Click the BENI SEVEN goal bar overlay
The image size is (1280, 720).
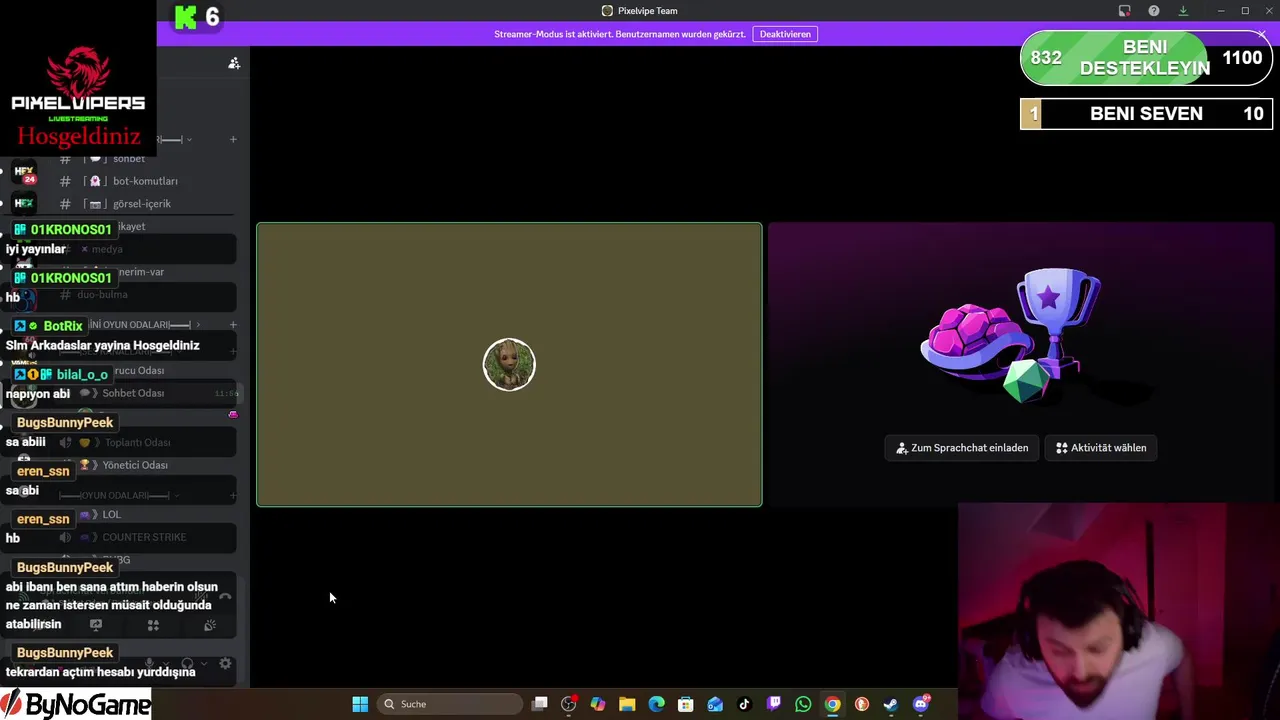[x=1146, y=114]
